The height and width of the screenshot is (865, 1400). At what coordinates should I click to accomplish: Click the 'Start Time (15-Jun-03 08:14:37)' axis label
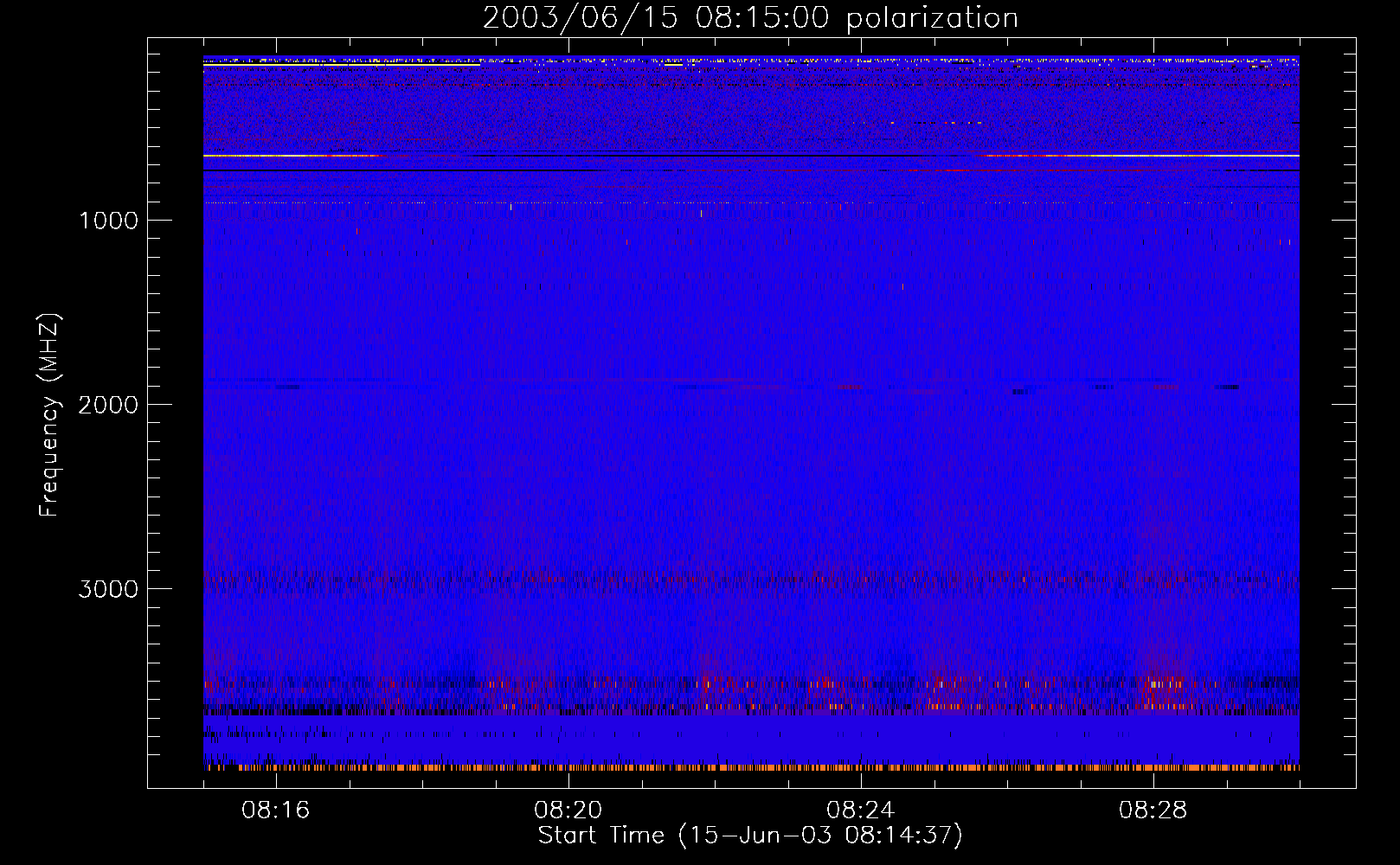pos(750,836)
